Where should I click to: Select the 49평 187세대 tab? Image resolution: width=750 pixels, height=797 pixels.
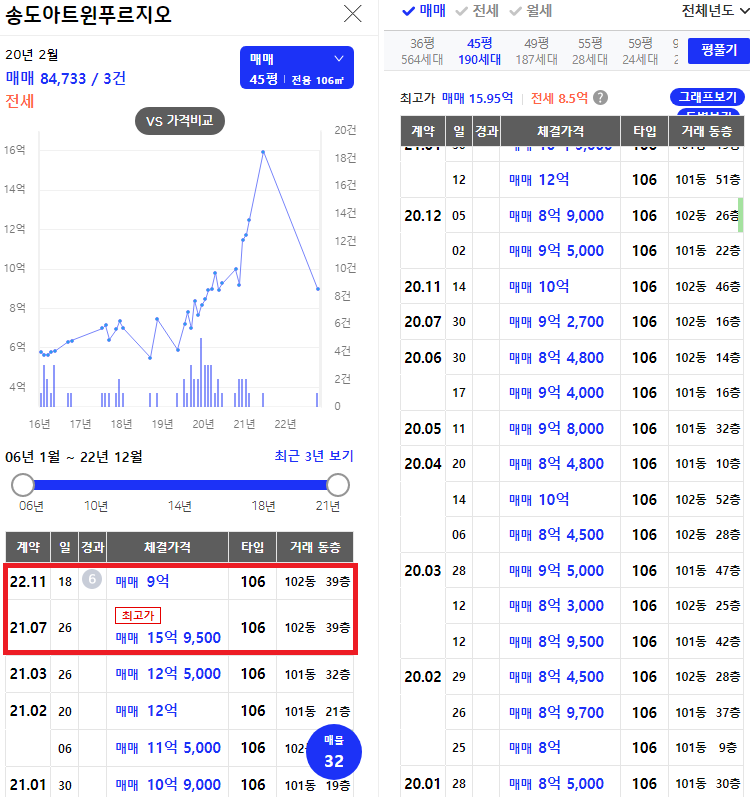(537, 51)
